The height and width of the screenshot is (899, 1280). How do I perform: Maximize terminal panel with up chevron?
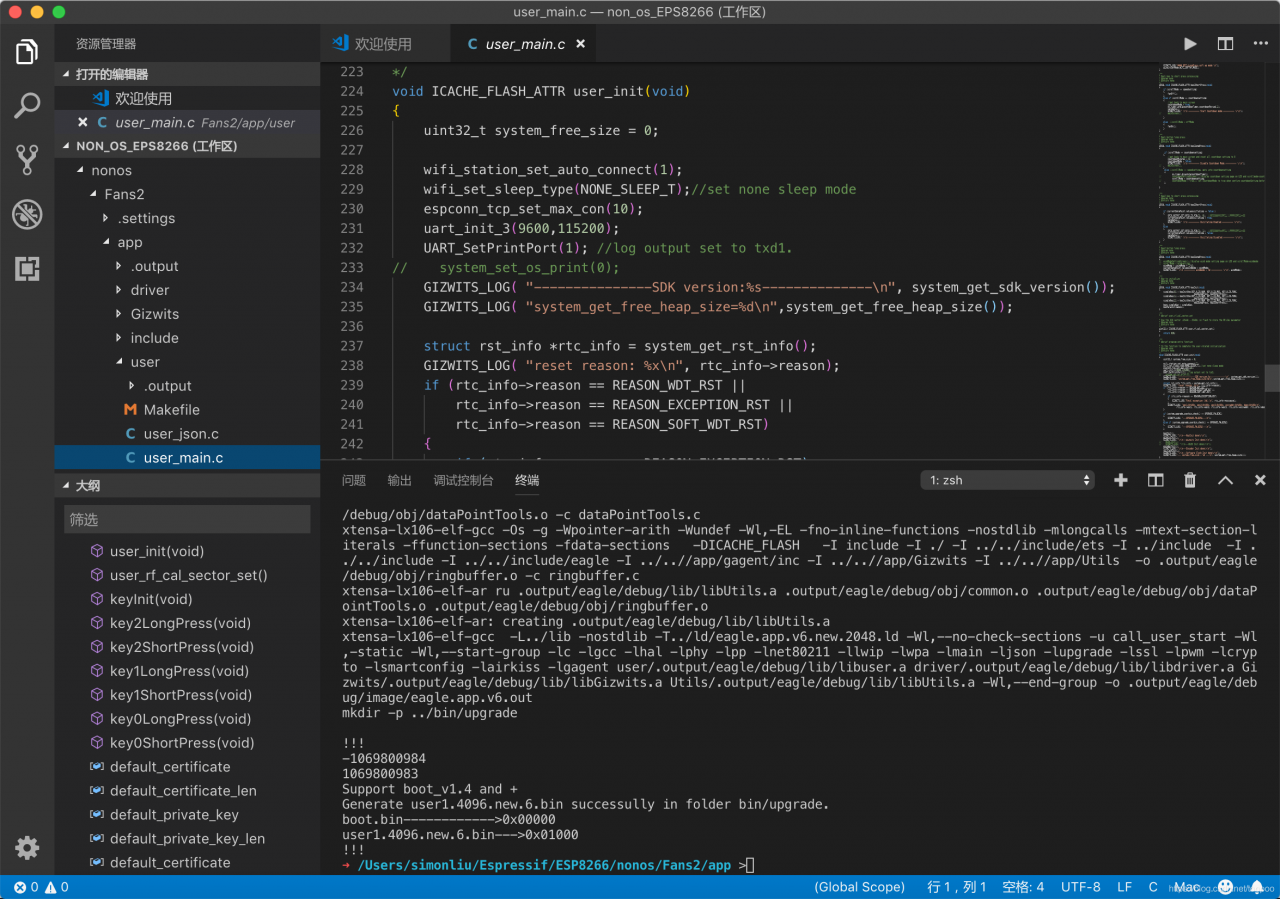1225,480
